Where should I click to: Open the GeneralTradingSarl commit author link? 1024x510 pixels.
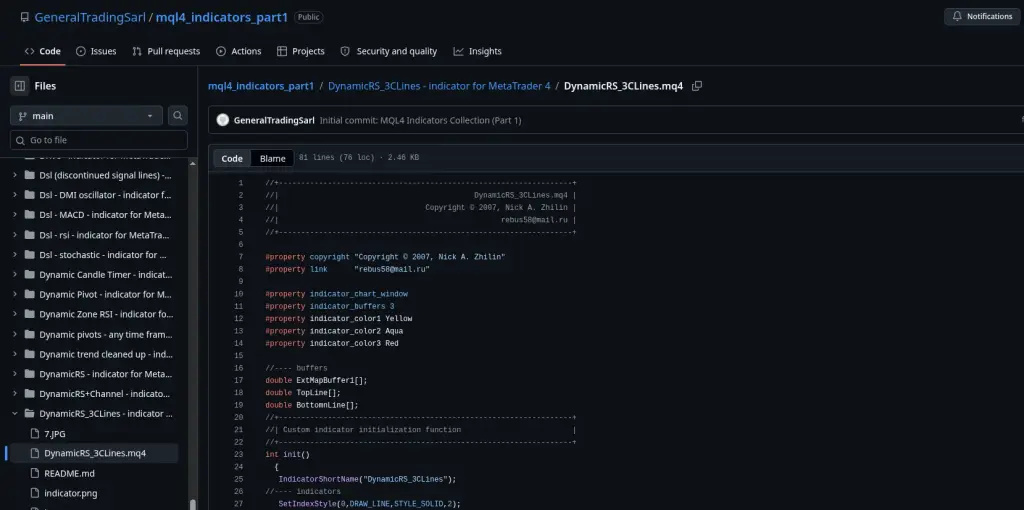pyautogui.click(x=274, y=120)
